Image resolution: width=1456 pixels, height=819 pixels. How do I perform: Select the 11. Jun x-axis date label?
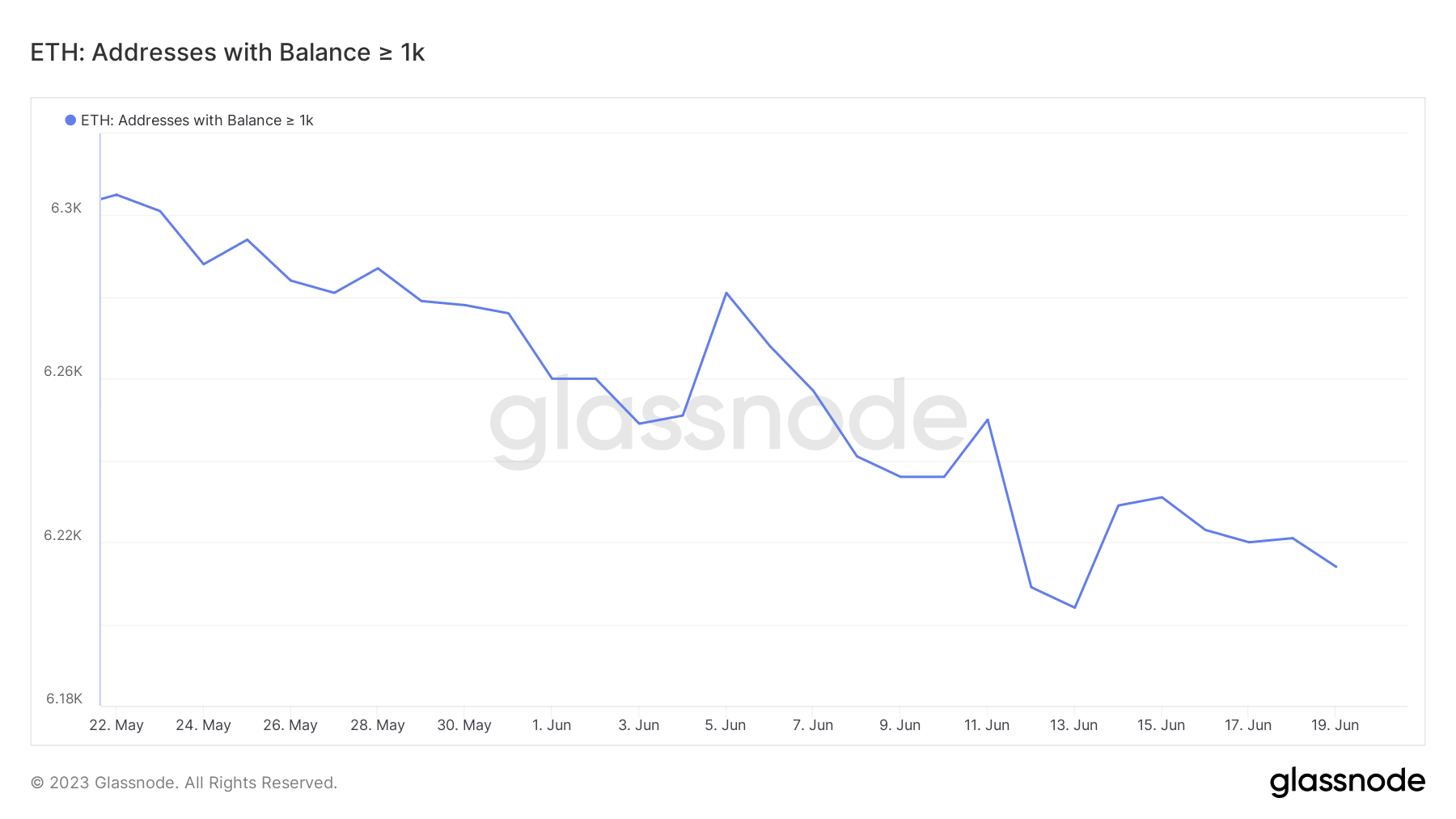[x=987, y=725]
